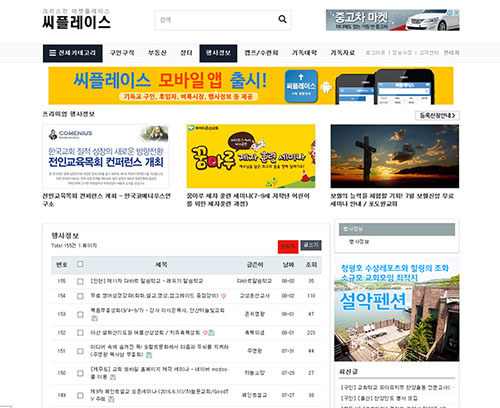Open the cross sunset thumbnail's caption link
The image size is (500, 408).
pos(392,200)
